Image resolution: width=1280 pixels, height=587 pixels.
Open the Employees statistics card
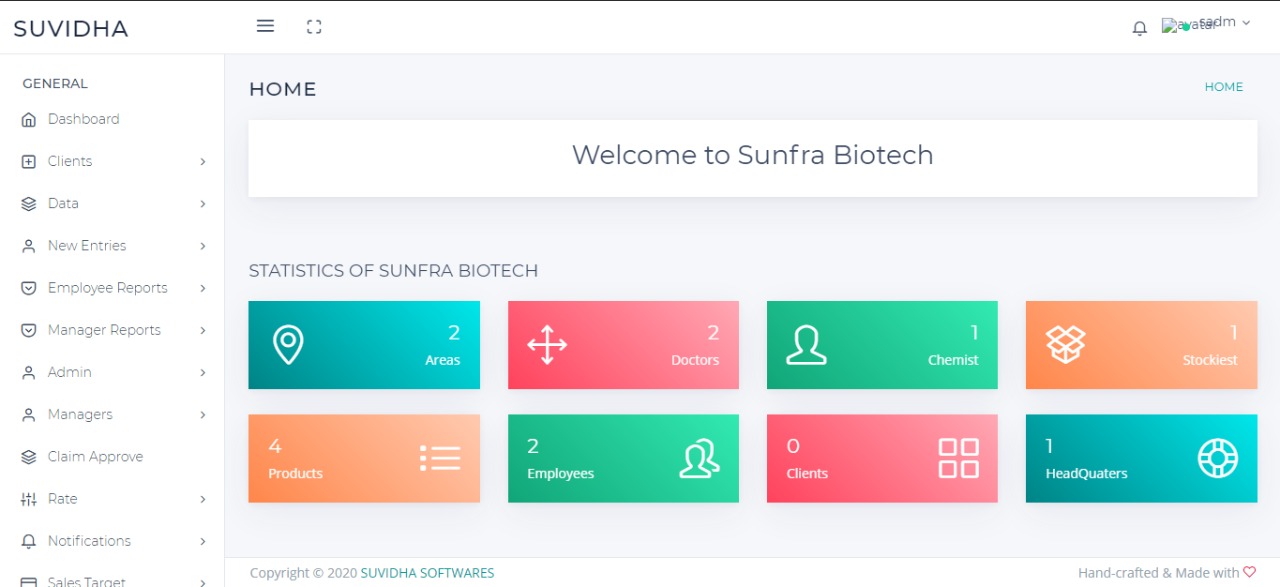click(x=623, y=459)
